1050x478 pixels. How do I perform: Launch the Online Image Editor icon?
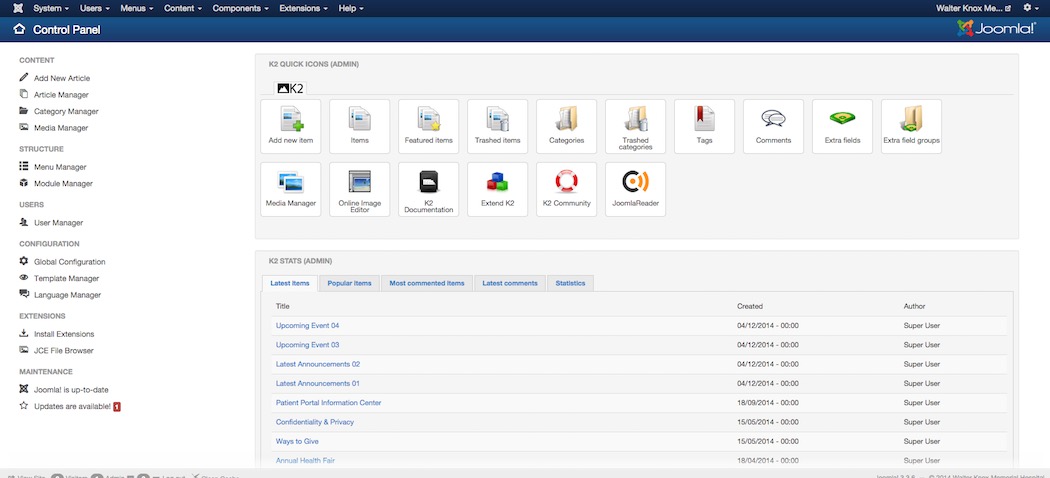point(360,189)
